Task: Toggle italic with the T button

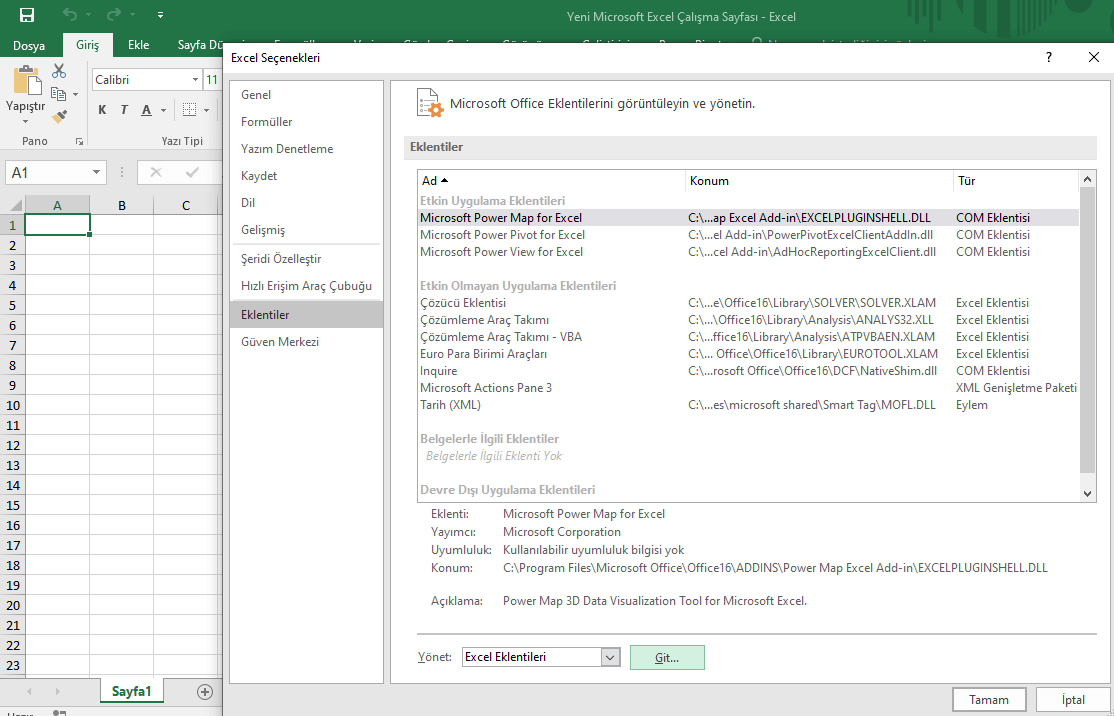Action: [x=124, y=110]
